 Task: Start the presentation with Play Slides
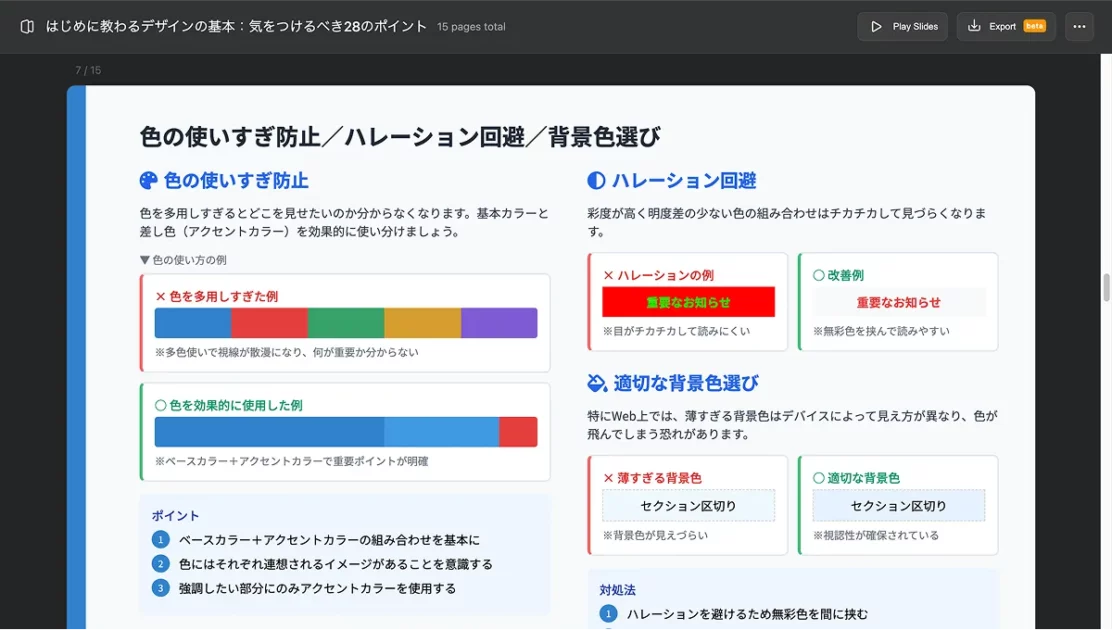pos(903,26)
